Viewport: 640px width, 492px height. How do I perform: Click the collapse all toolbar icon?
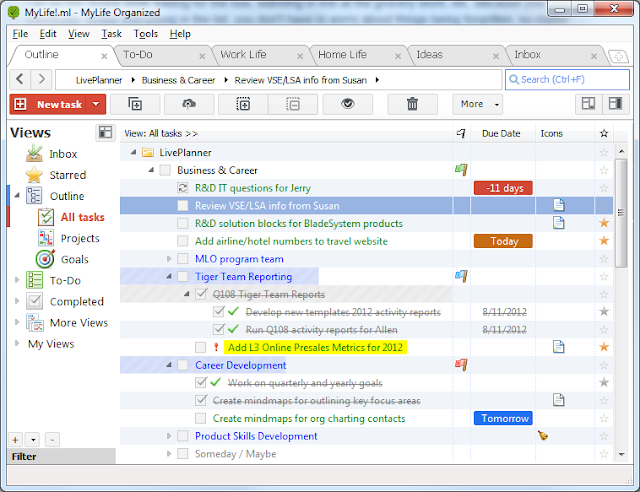click(293, 105)
